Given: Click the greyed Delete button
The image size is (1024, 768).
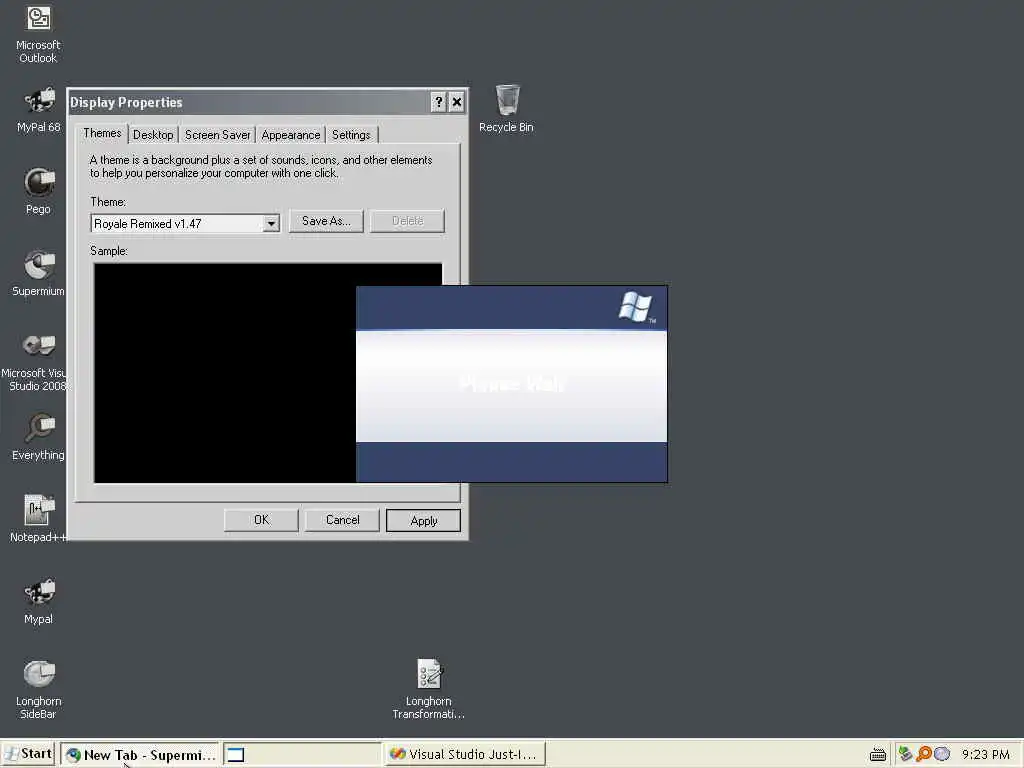Looking at the screenshot, I should [408, 221].
